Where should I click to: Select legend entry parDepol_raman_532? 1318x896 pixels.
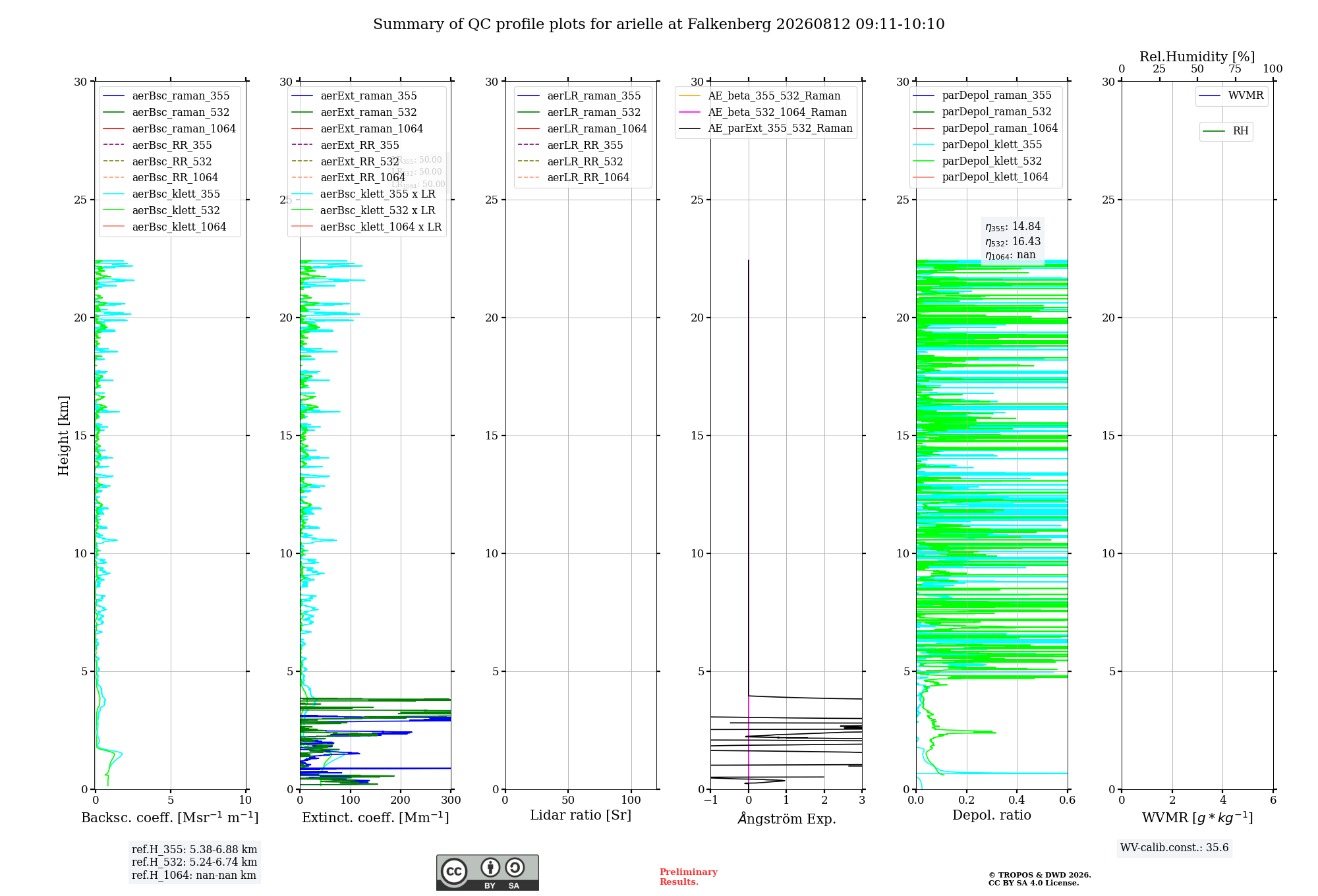click(983, 112)
